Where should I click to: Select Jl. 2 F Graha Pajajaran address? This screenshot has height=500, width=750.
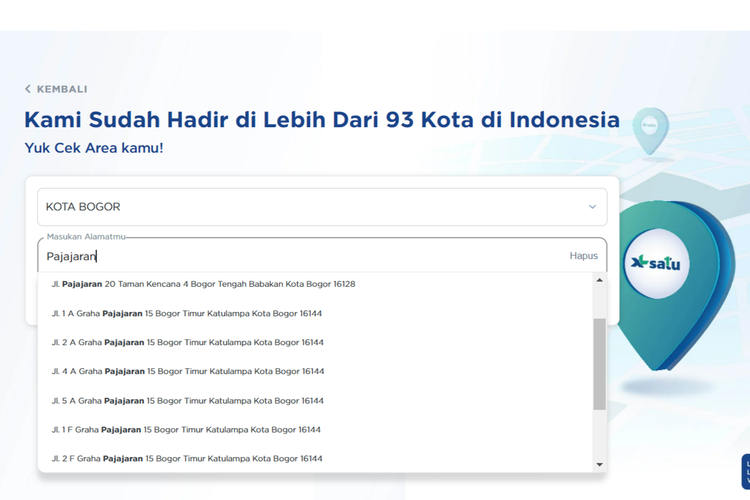tap(187, 459)
